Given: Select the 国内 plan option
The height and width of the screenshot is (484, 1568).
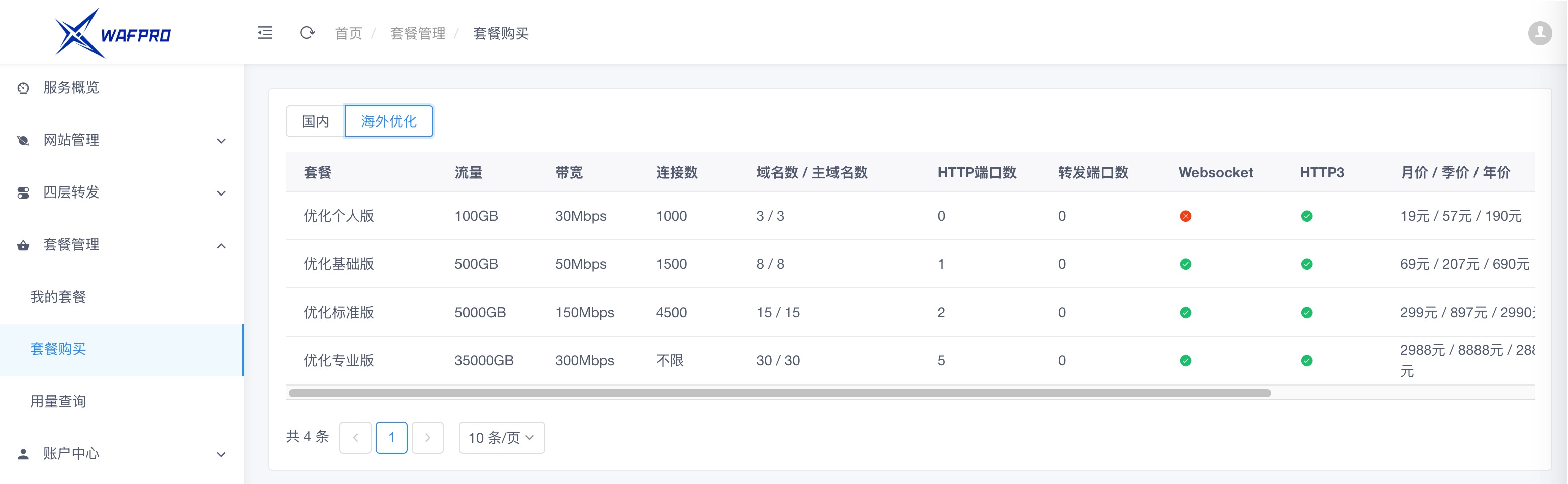Looking at the screenshot, I should coord(315,121).
